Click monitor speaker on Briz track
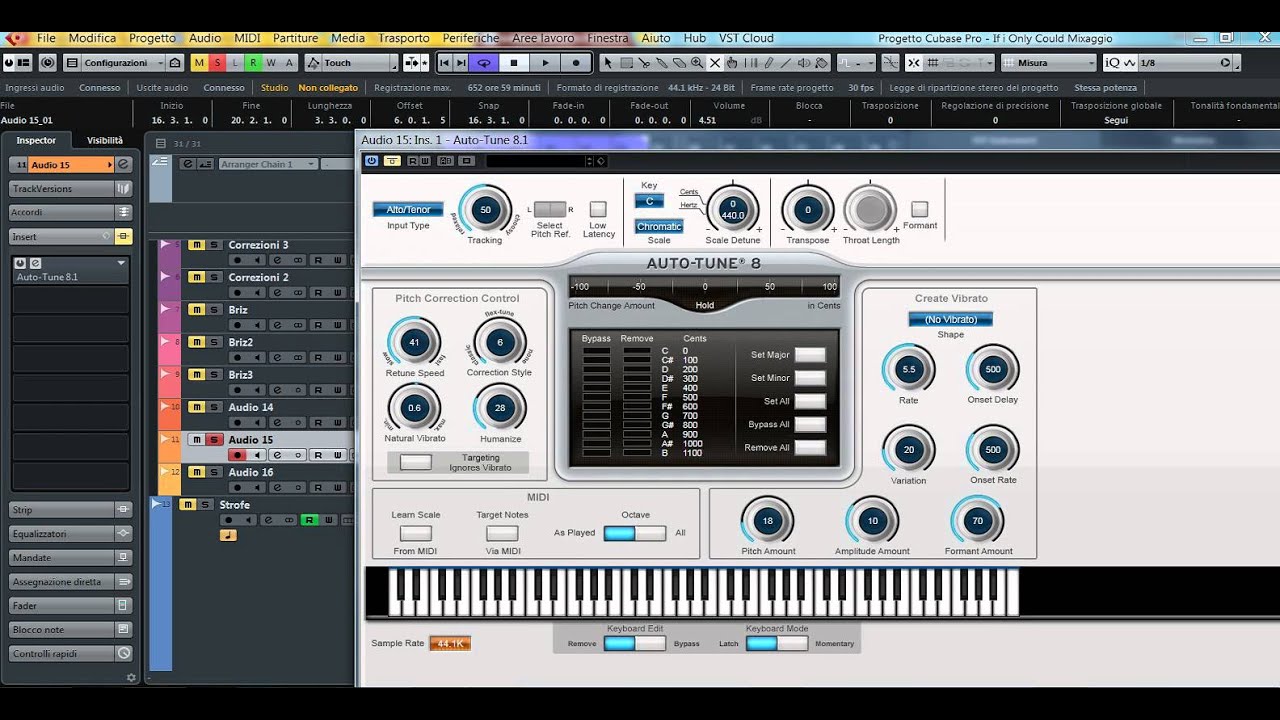Viewport: 1280px width, 720px height. point(258,325)
